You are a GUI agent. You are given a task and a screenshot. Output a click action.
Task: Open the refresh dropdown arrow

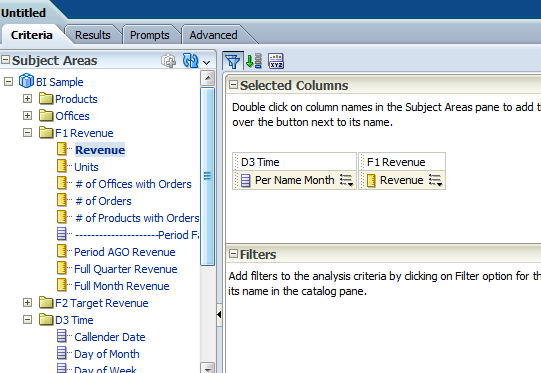click(206, 62)
